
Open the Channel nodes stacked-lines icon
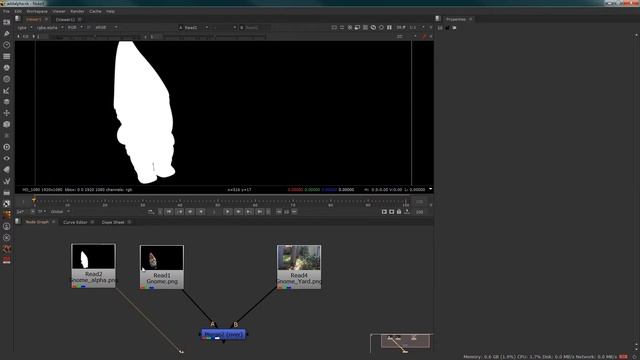(7, 56)
